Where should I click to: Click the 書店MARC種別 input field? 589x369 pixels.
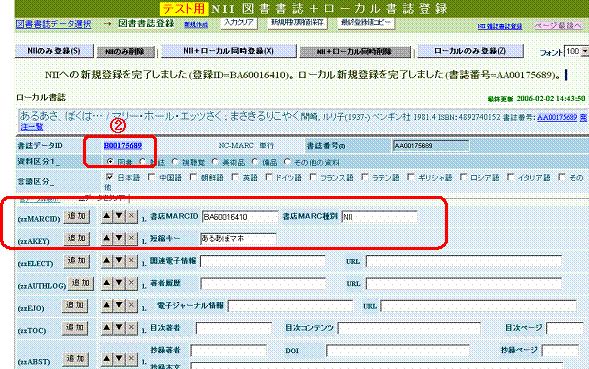point(379,217)
